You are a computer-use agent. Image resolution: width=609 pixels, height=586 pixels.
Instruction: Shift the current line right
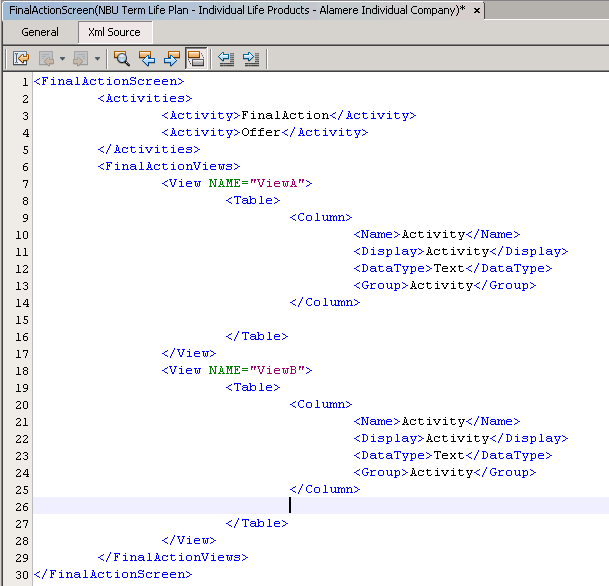point(251,59)
